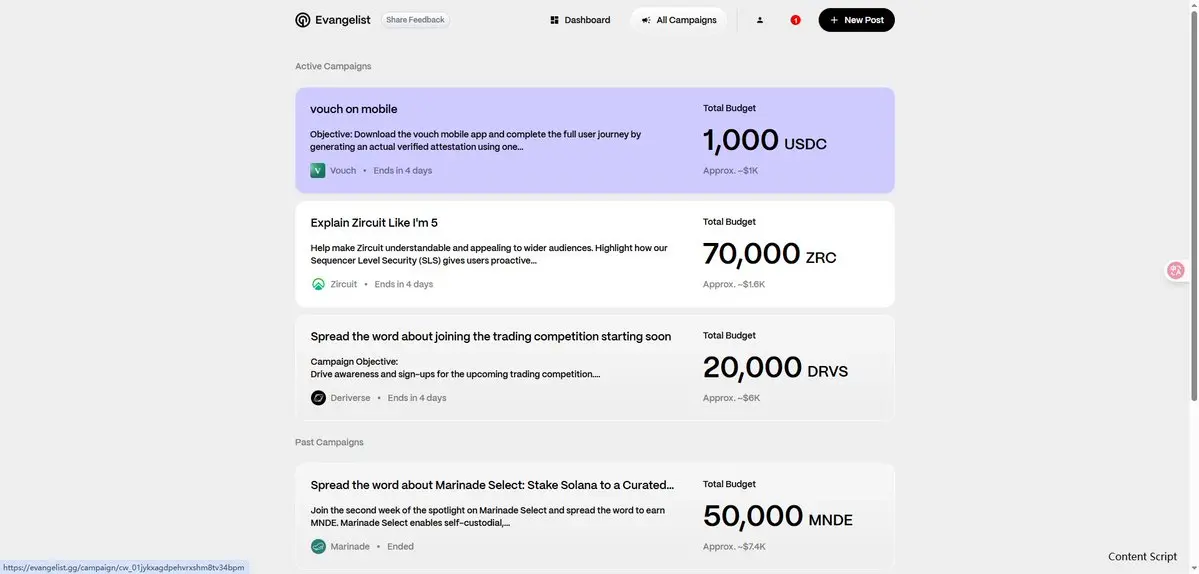The image size is (1199, 574).
Task: Click the Evangelist brand name
Action: [x=343, y=20]
